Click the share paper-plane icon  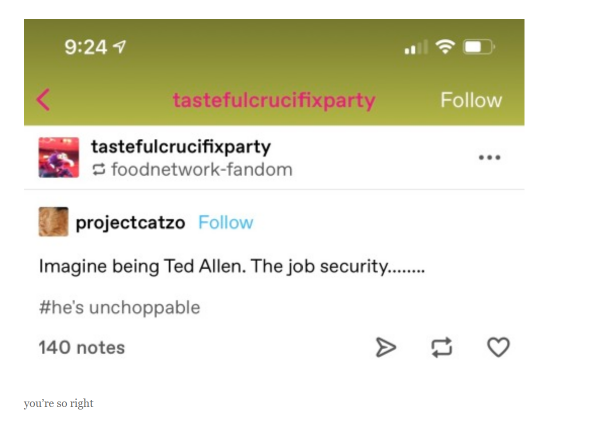(385, 347)
